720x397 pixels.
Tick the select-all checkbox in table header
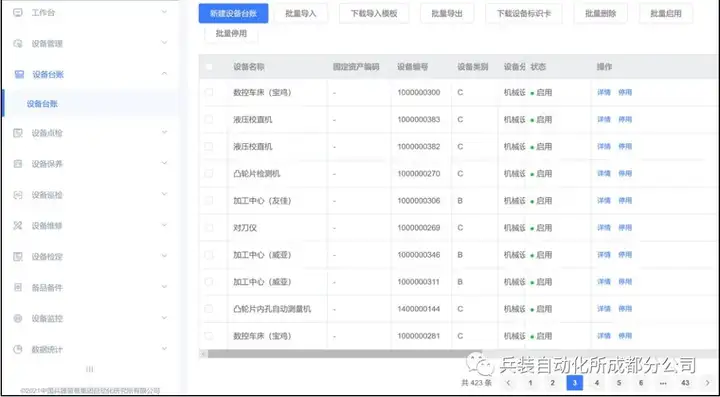pos(209,67)
